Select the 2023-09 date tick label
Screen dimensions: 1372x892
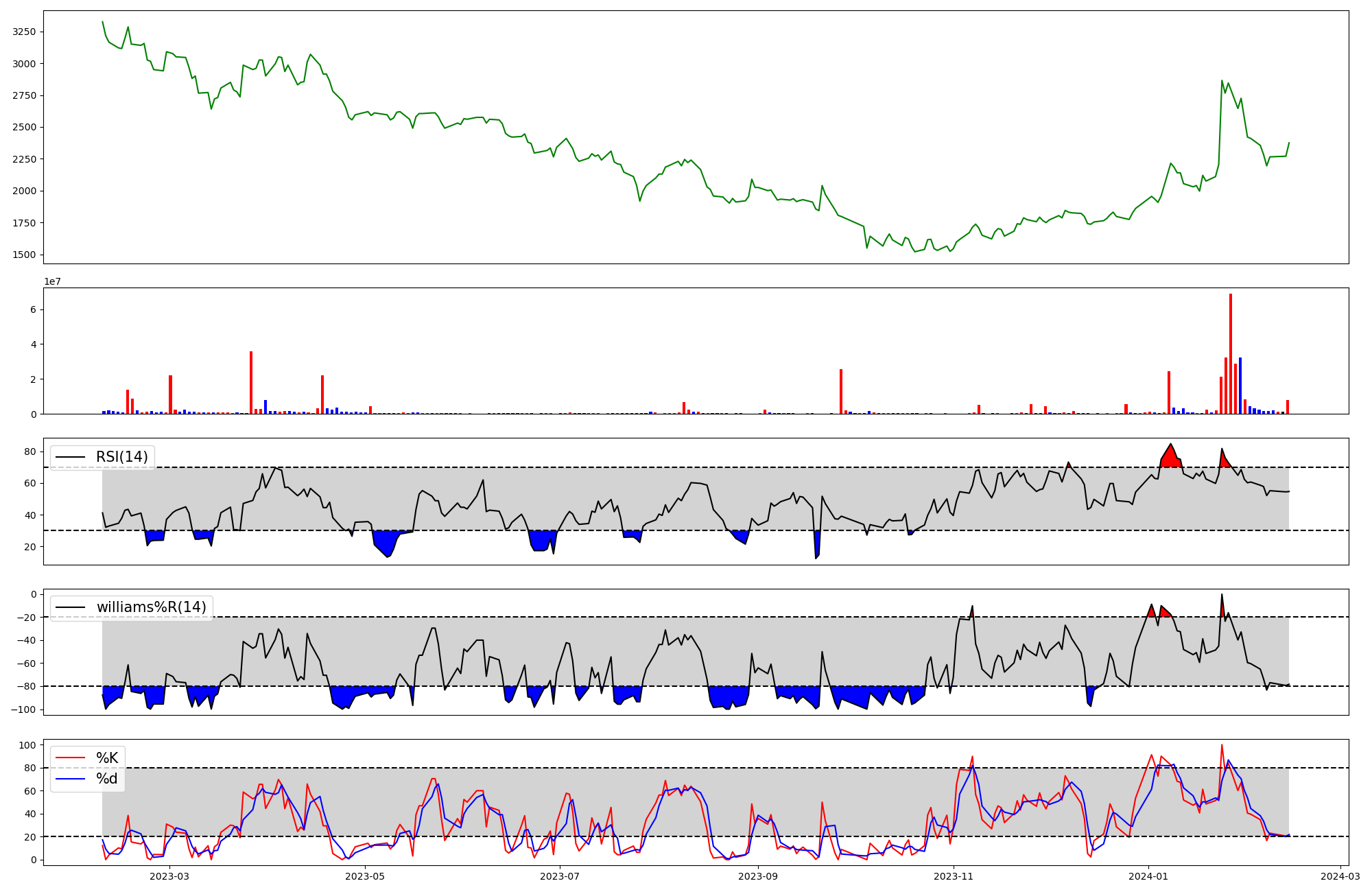(x=759, y=876)
